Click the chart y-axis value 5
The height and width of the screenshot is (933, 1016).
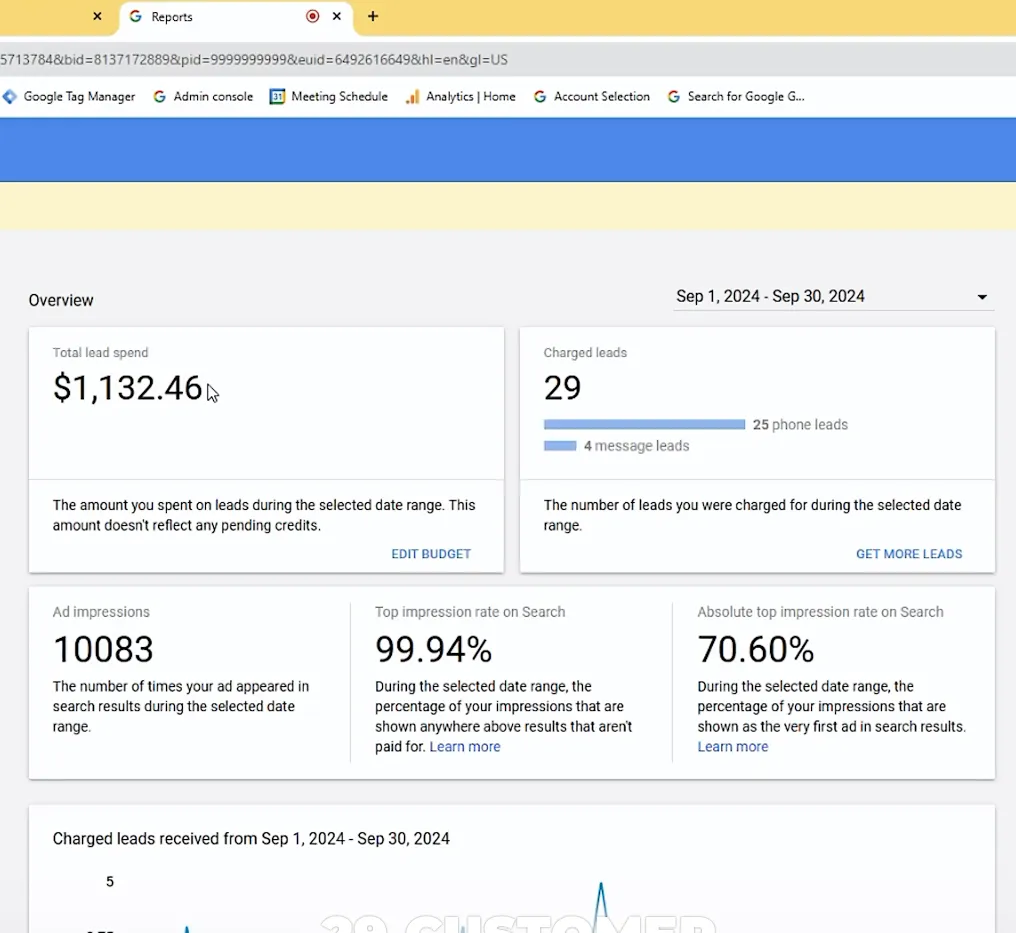click(x=110, y=881)
